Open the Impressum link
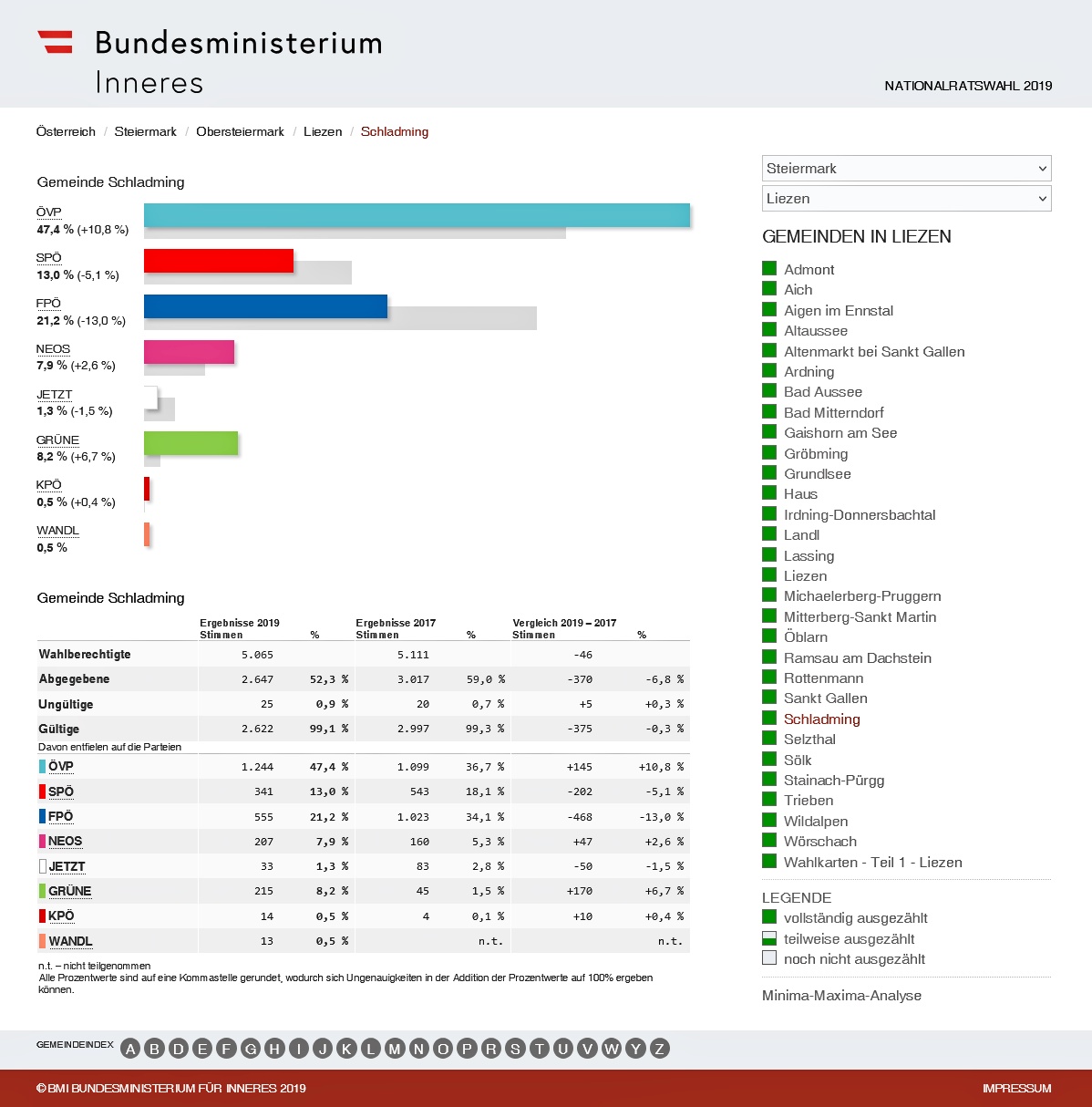 pyautogui.click(x=1016, y=1089)
